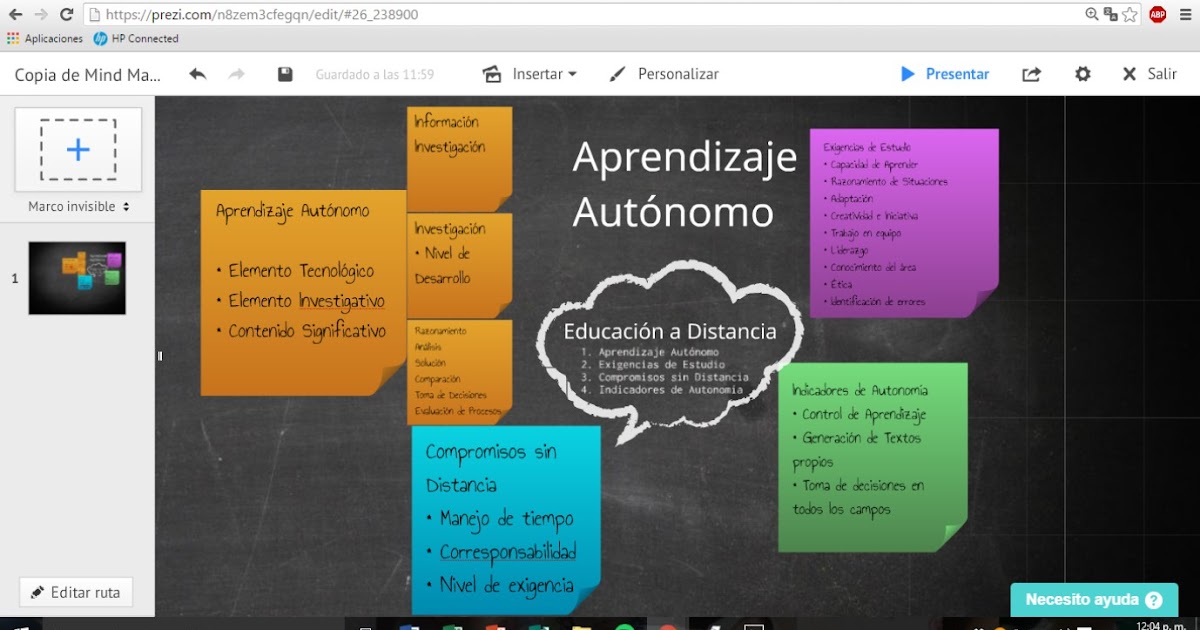Click the image icon beside Insertar
This screenshot has width=1200, height=630.
pyautogui.click(x=491, y=73)
